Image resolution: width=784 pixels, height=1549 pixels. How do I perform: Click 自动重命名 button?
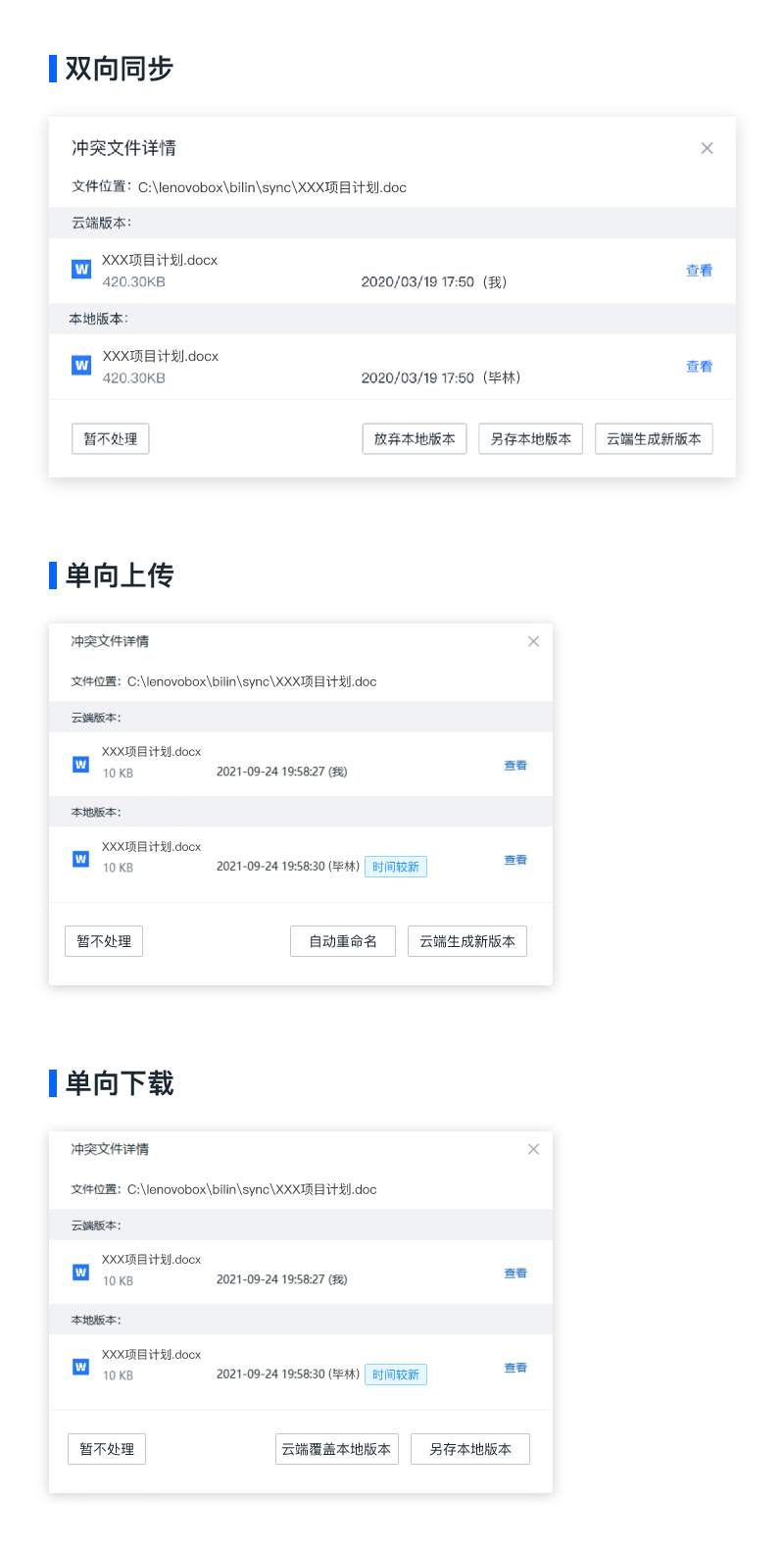[343, 941]
